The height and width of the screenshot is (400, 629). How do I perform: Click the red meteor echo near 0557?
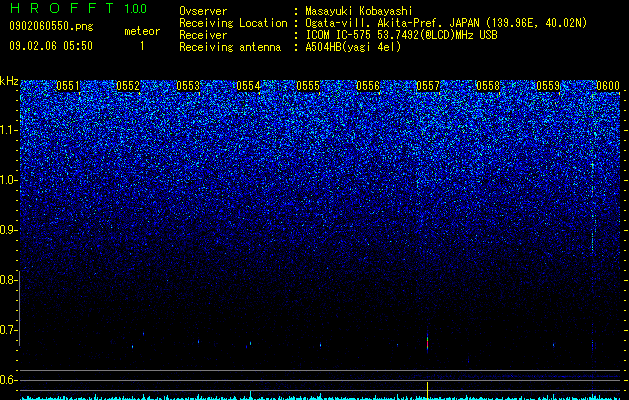point(428,343)
